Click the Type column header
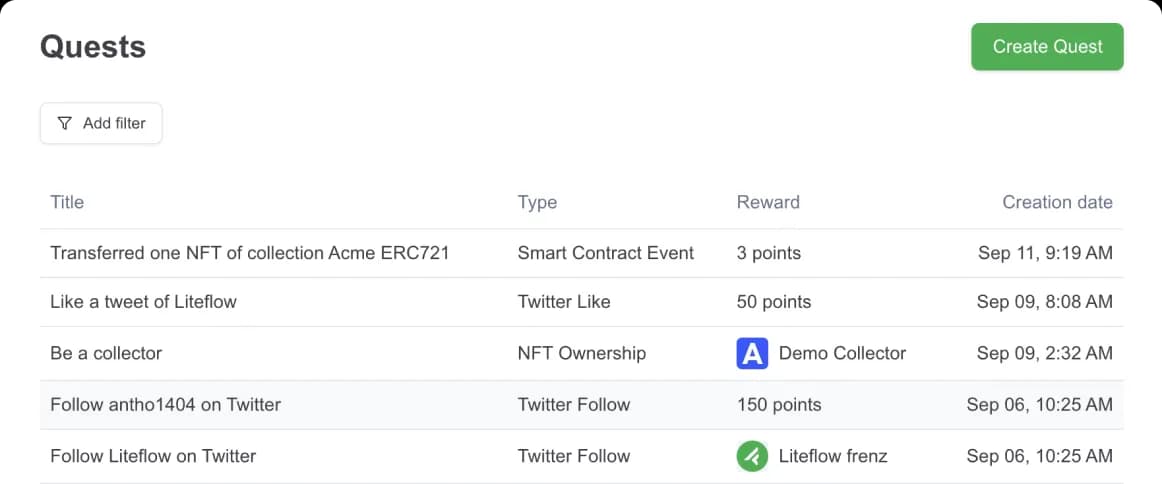The image size is (1162, 484). click(x=537, y=202)
